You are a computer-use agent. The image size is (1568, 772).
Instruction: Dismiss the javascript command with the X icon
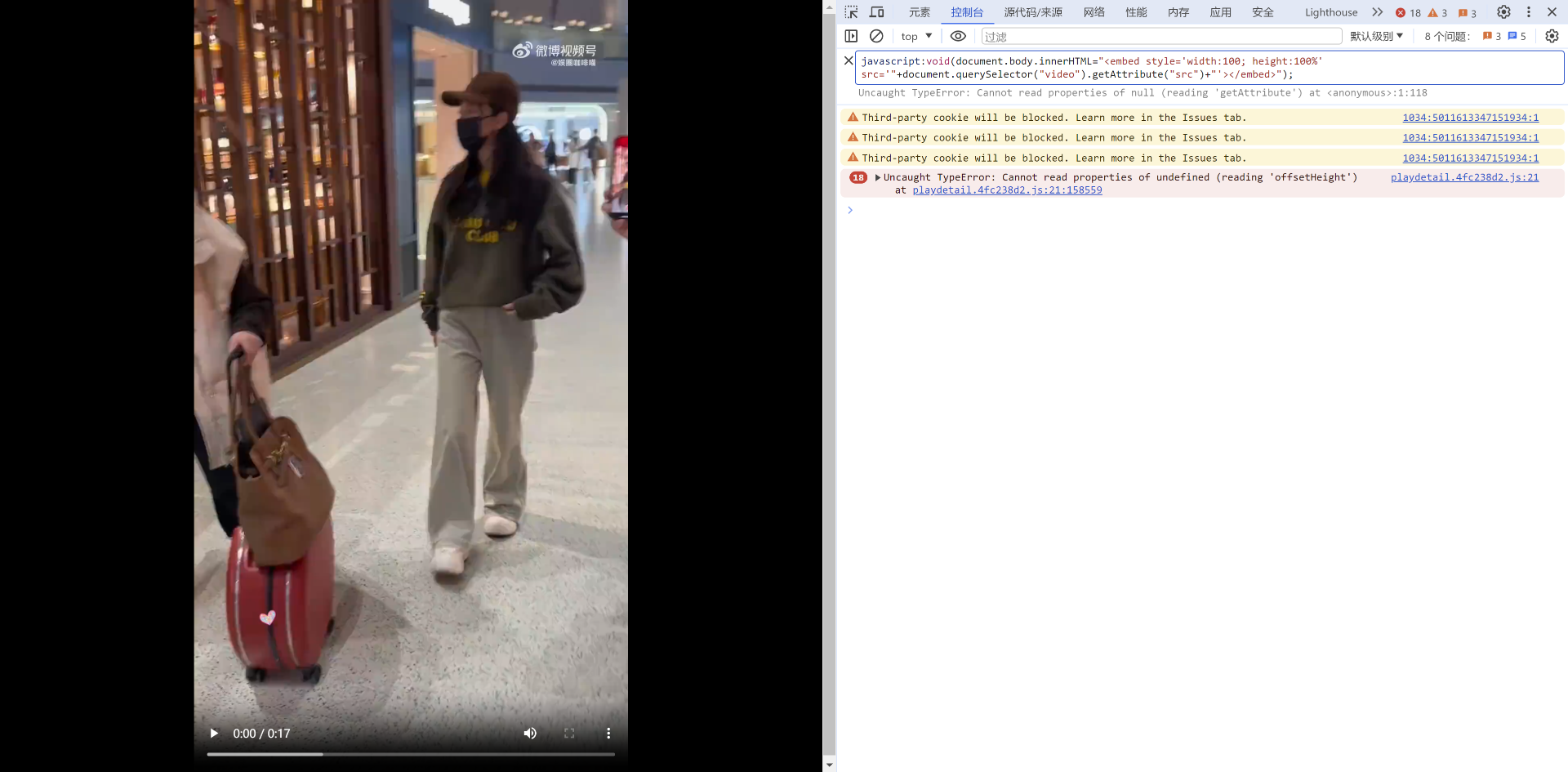849,60
